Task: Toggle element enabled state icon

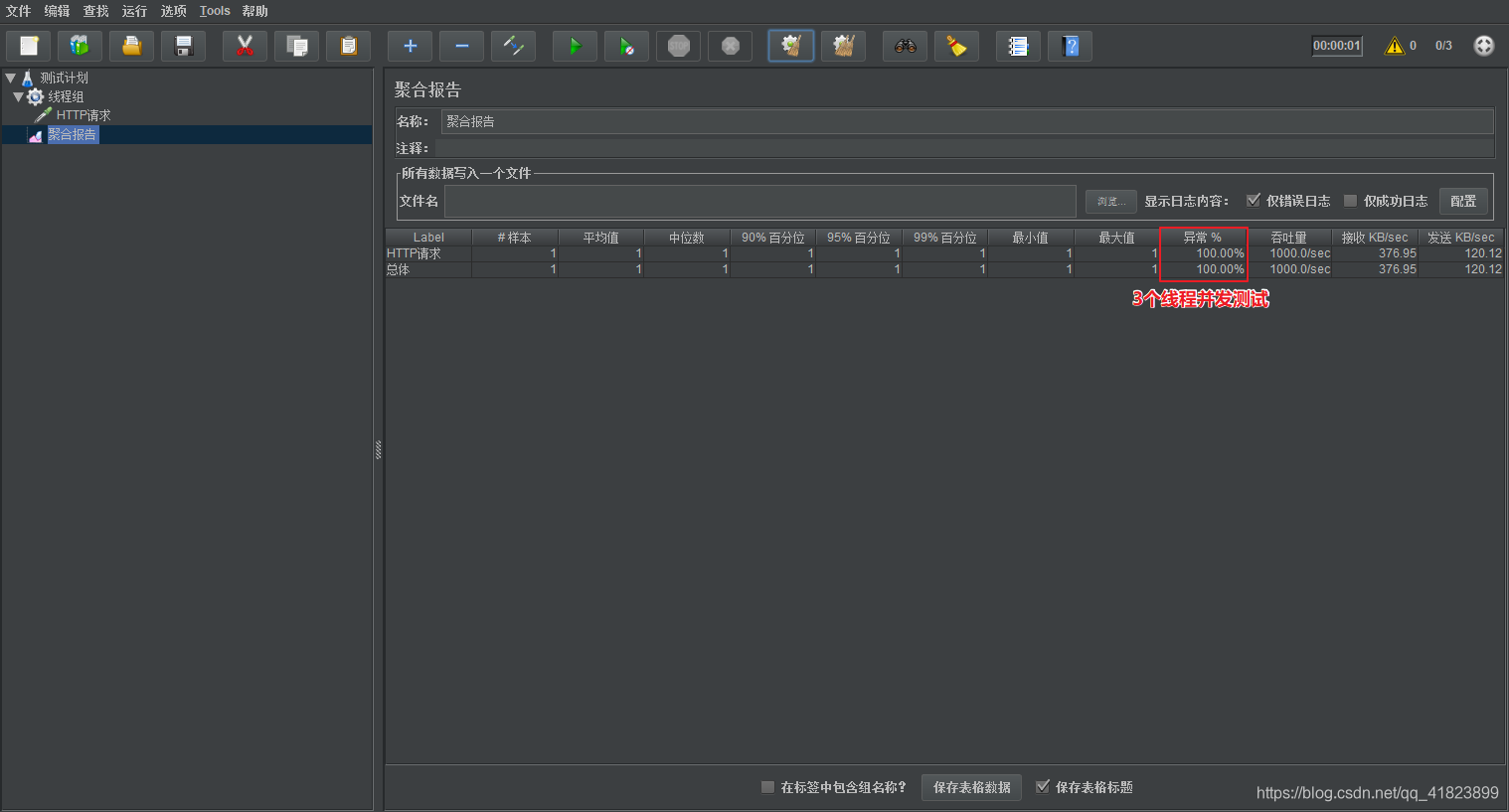Action: click(x=514, y=46)
